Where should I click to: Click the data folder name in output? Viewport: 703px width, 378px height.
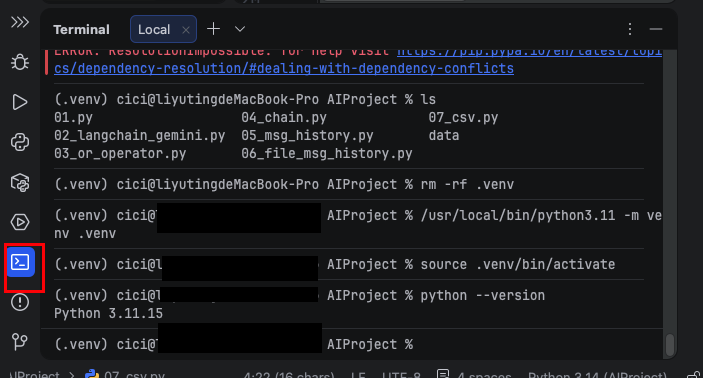click(444, 135)
